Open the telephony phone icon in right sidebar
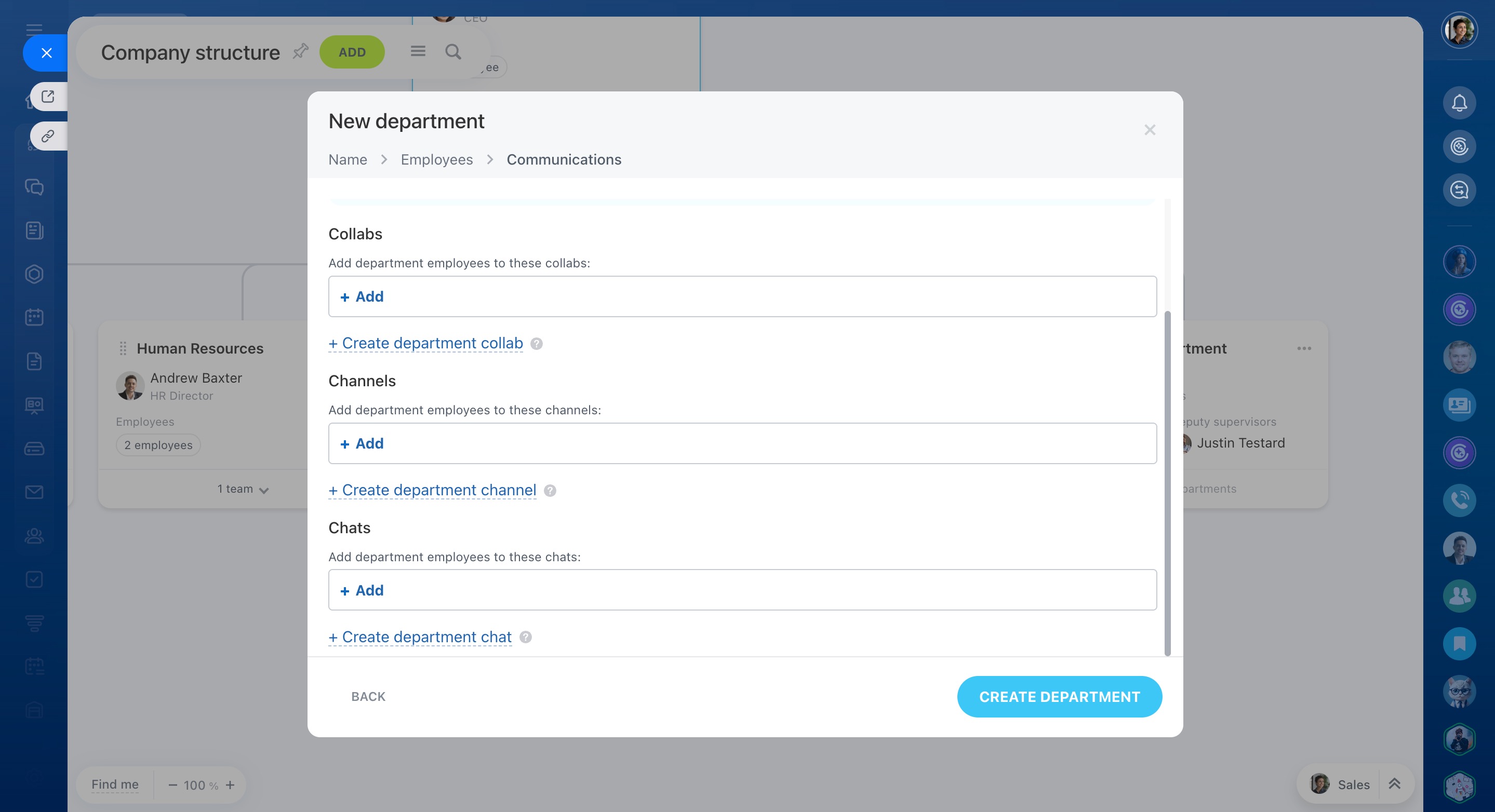 (x=1459, y=500)
